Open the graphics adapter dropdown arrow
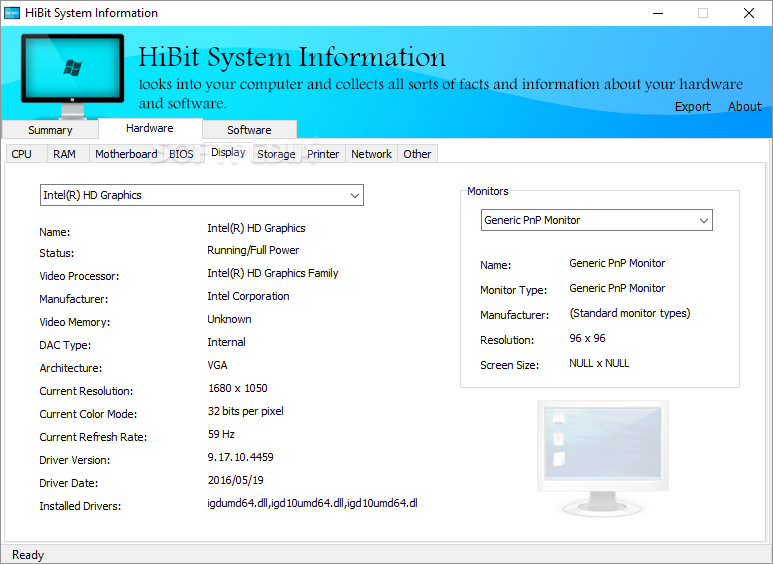The width and height of the screenshot is (773, 564). pos(354,196)
